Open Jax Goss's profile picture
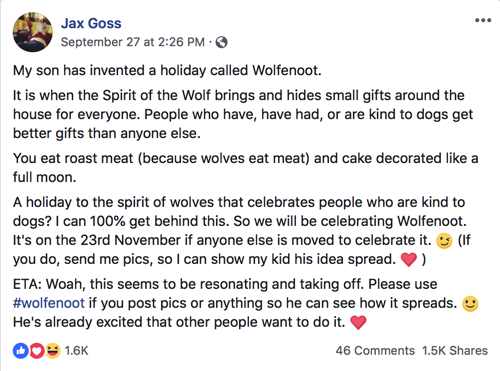 click(33, 32)
